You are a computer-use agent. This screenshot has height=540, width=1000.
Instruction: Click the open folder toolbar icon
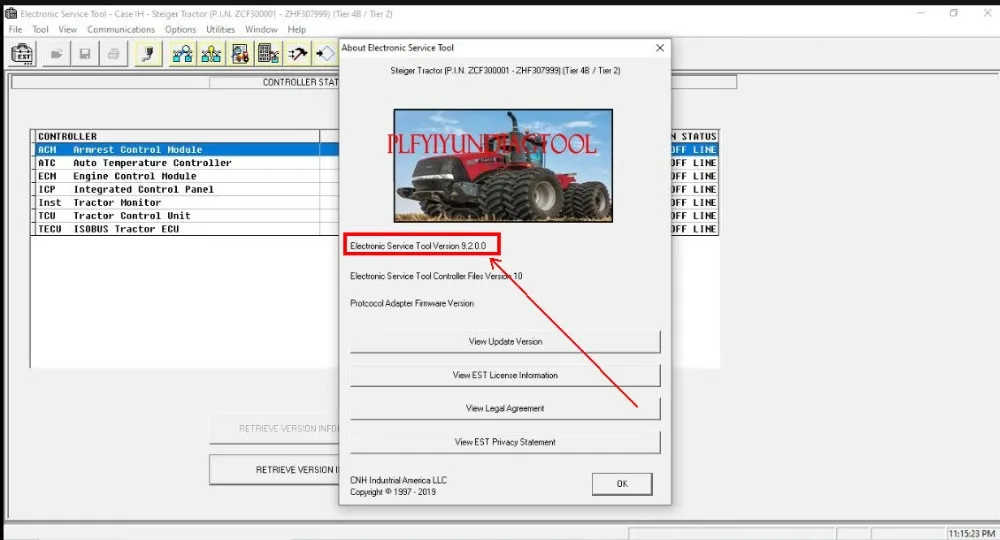pos(57,54)
